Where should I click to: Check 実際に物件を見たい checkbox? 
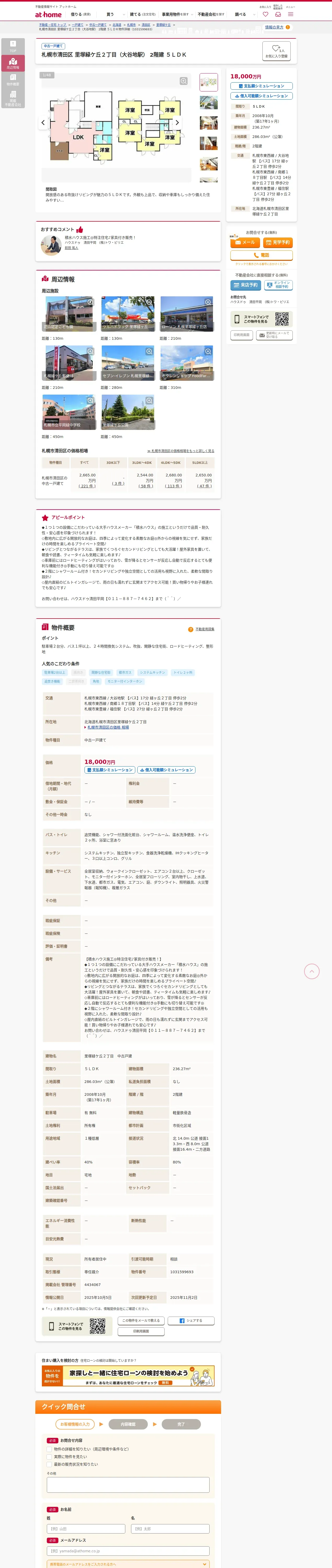pos(49,1457)
